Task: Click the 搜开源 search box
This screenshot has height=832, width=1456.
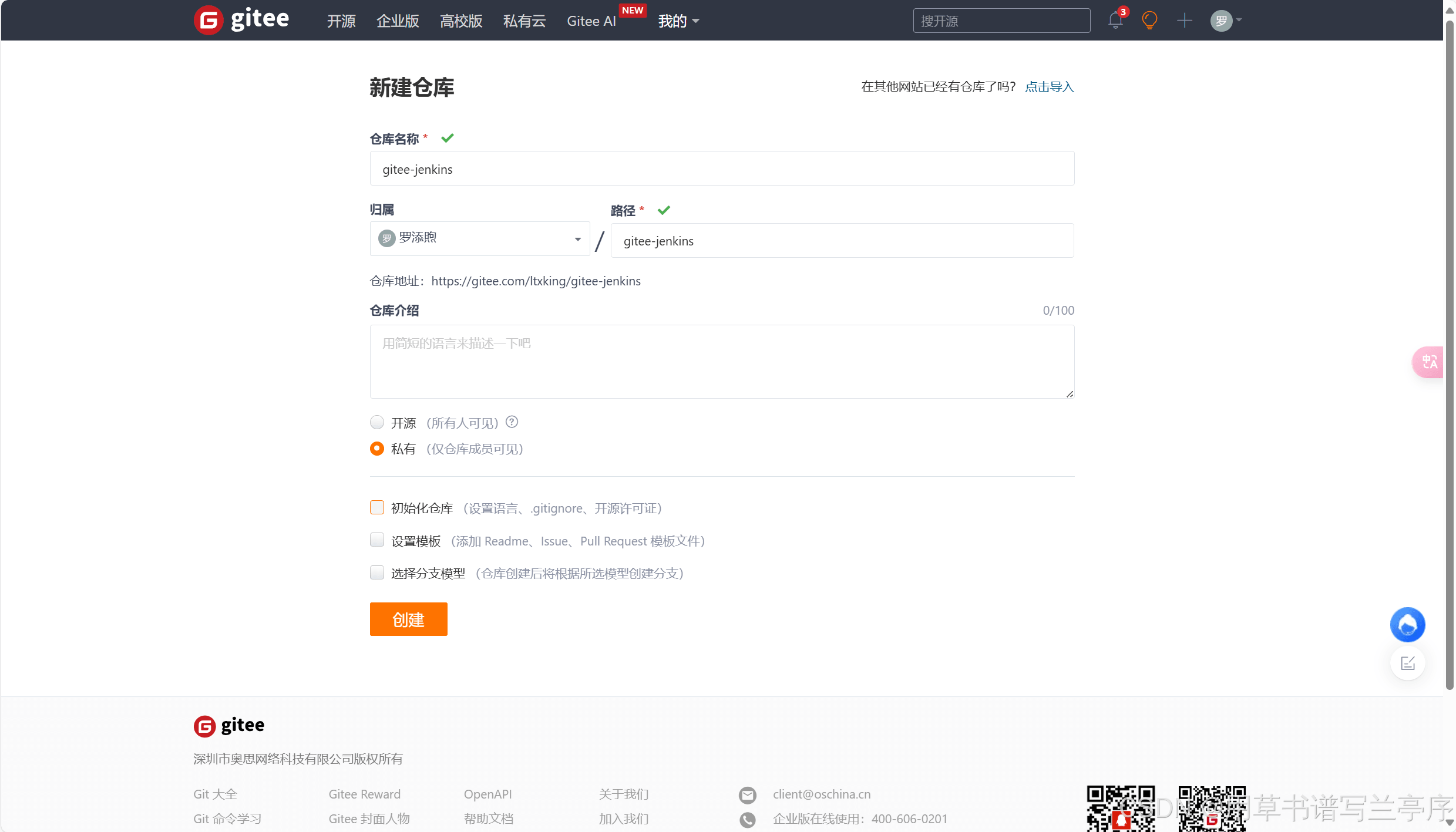Action: point(1001,21)
